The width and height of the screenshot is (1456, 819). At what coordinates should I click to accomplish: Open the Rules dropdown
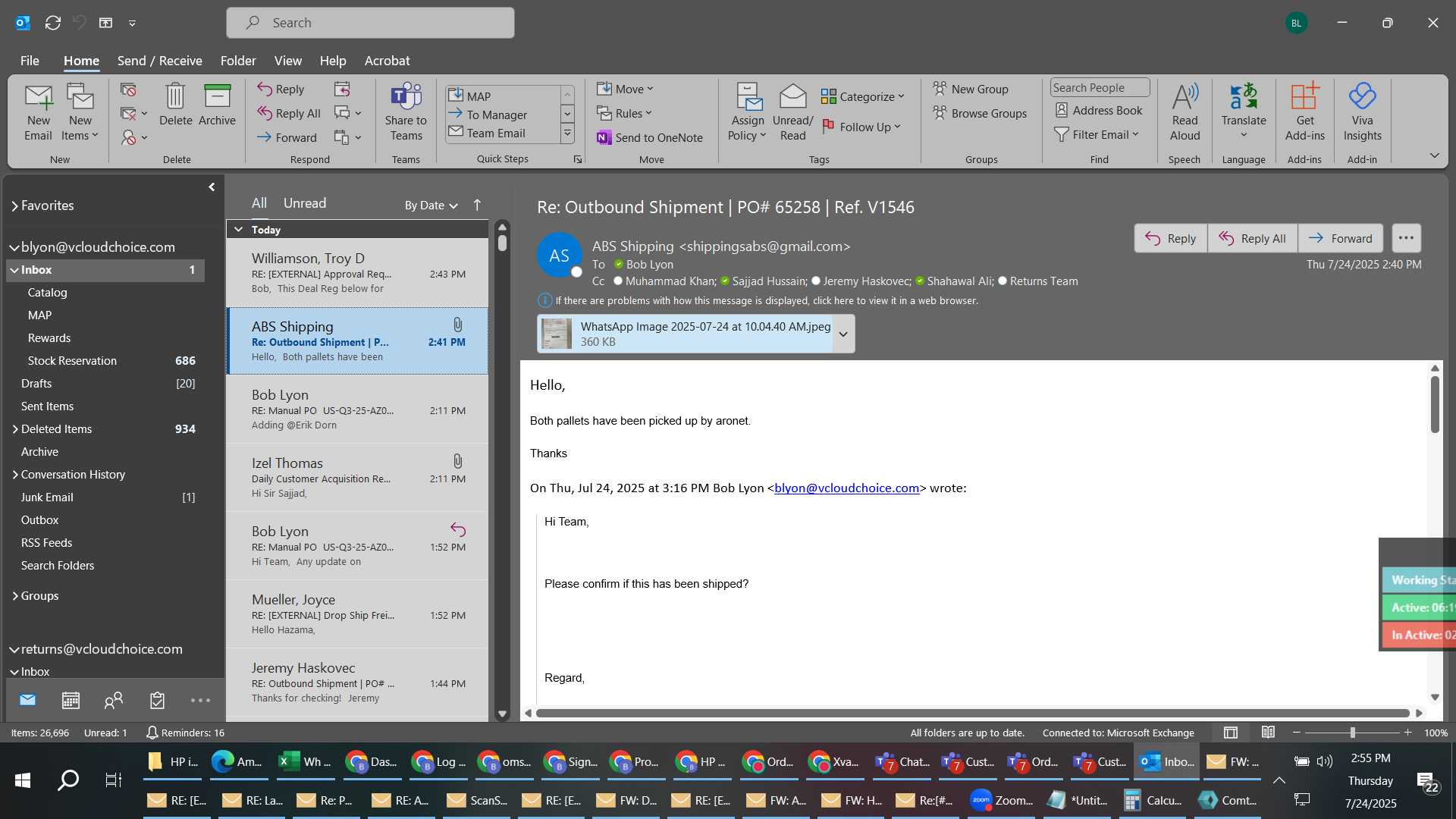[x=624, y=113]
